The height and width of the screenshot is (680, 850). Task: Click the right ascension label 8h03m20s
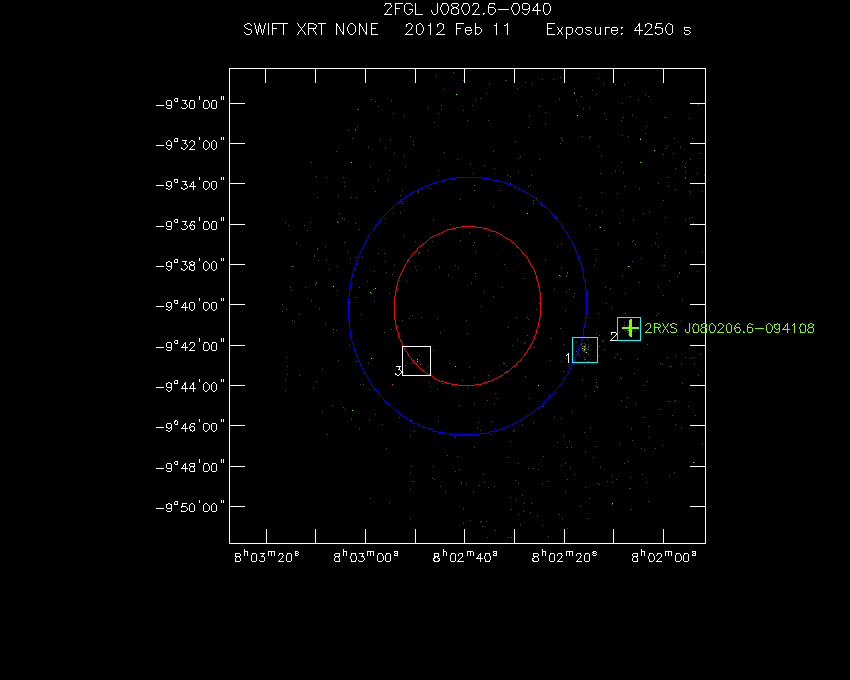click(x=267, y=557)
